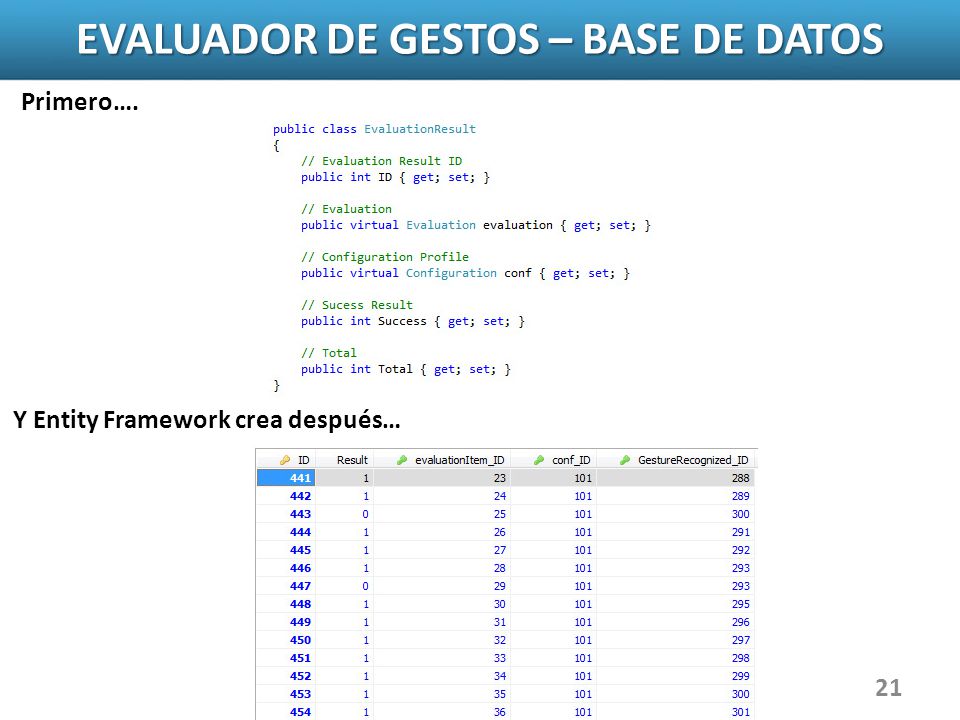Click 'Y Entity Framework crea después…' heading
The width and height of the screenshot is (960, 720).
(x=207, y=420)
